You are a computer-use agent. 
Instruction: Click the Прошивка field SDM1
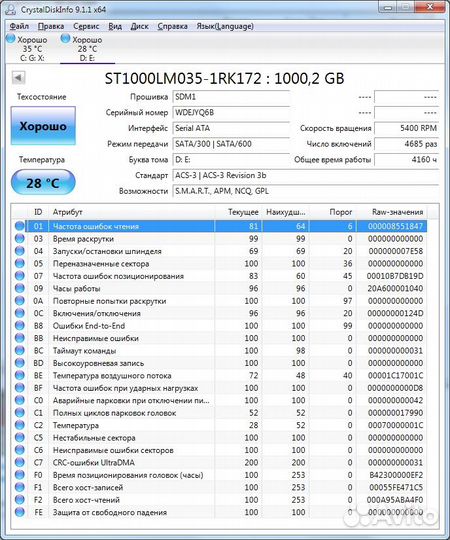231,97
